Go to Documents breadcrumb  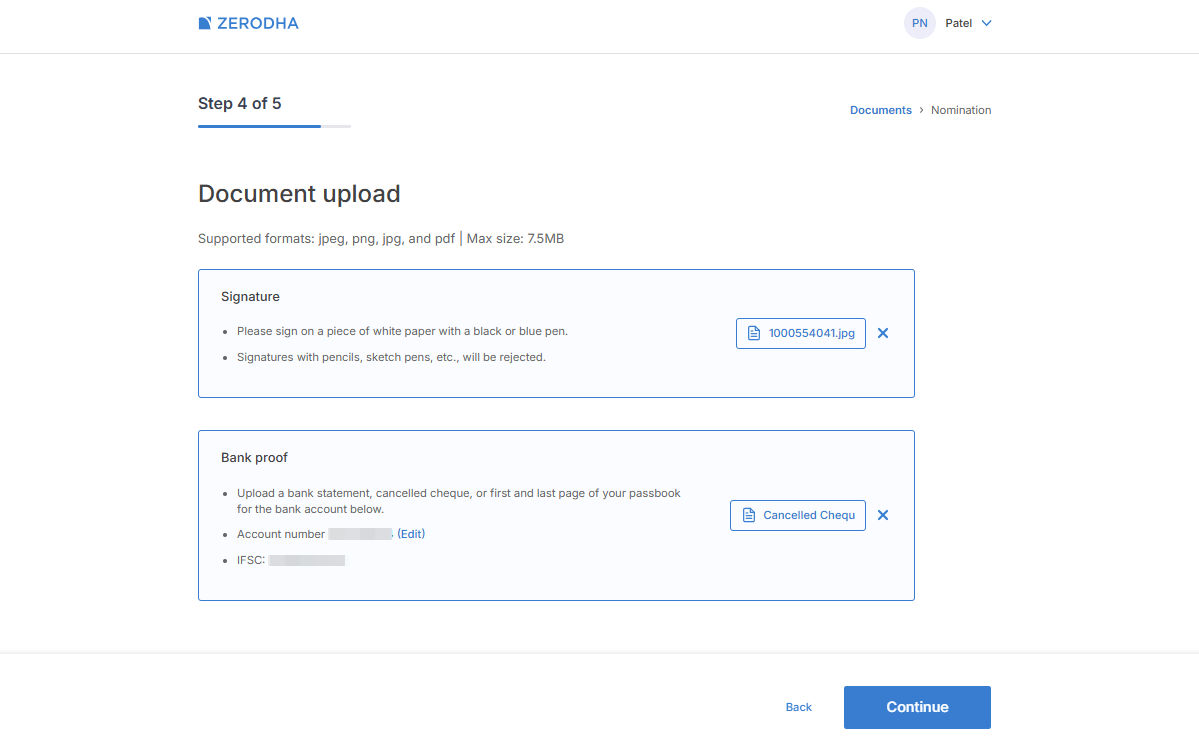pyautogui.click(x=880, y=110)
